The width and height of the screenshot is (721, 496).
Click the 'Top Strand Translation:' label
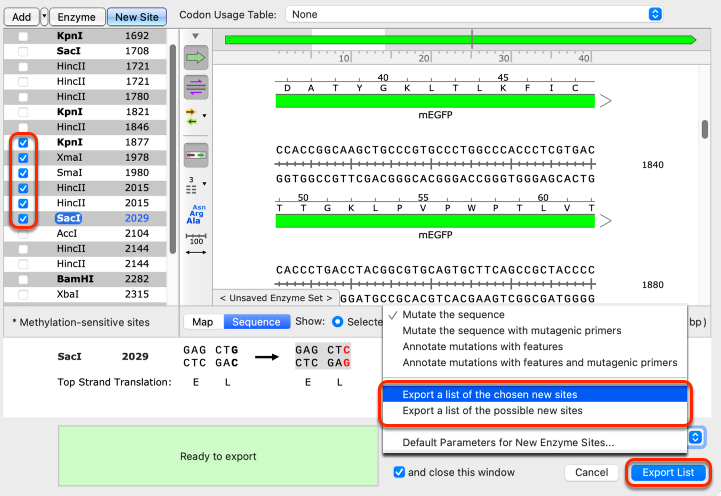tap(114, 382)
